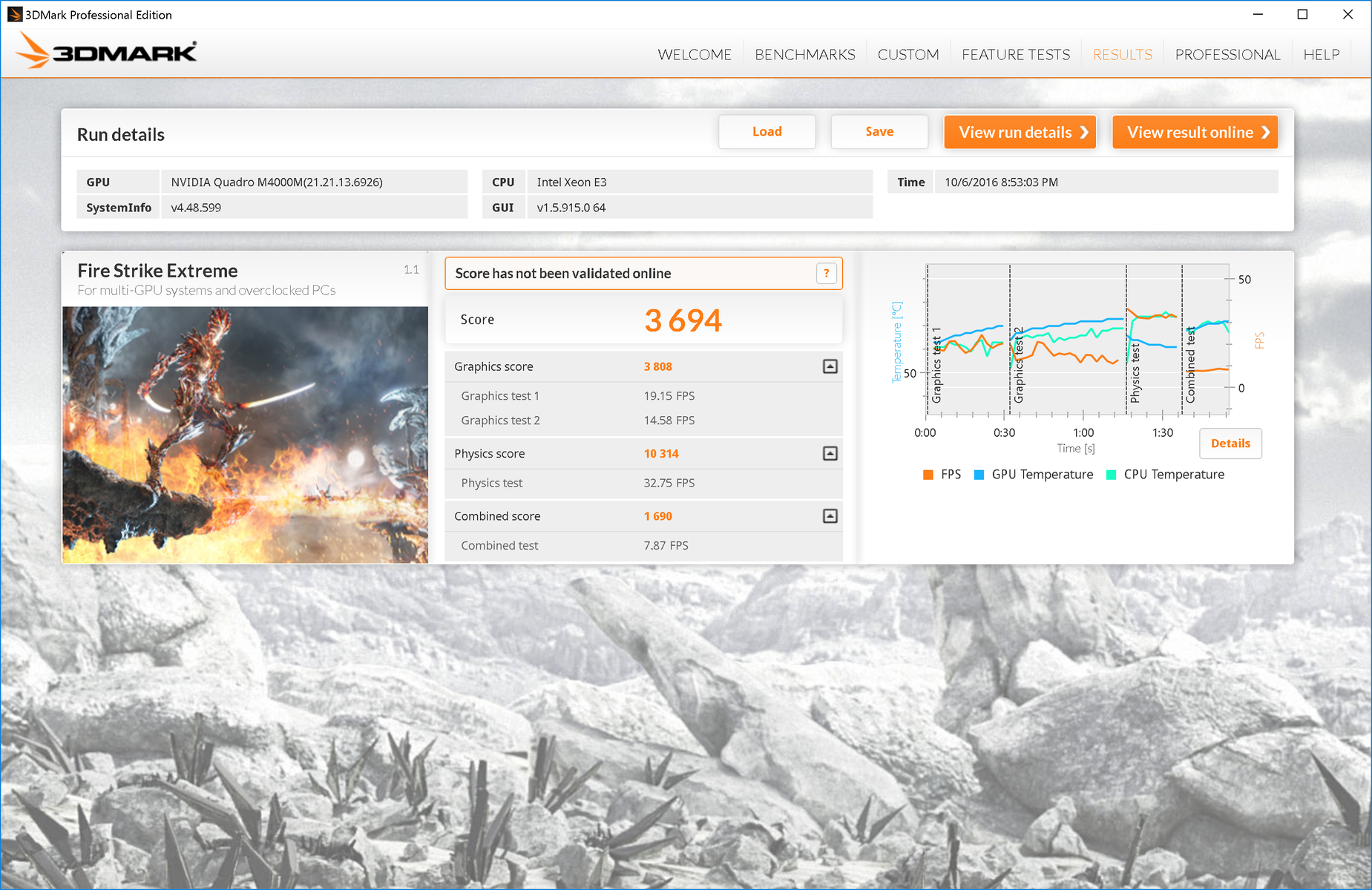Open the FEATURE TESTS tab
Image resolution: width=1372 pixels, height=890 pixels.
tap(1016, 55)
